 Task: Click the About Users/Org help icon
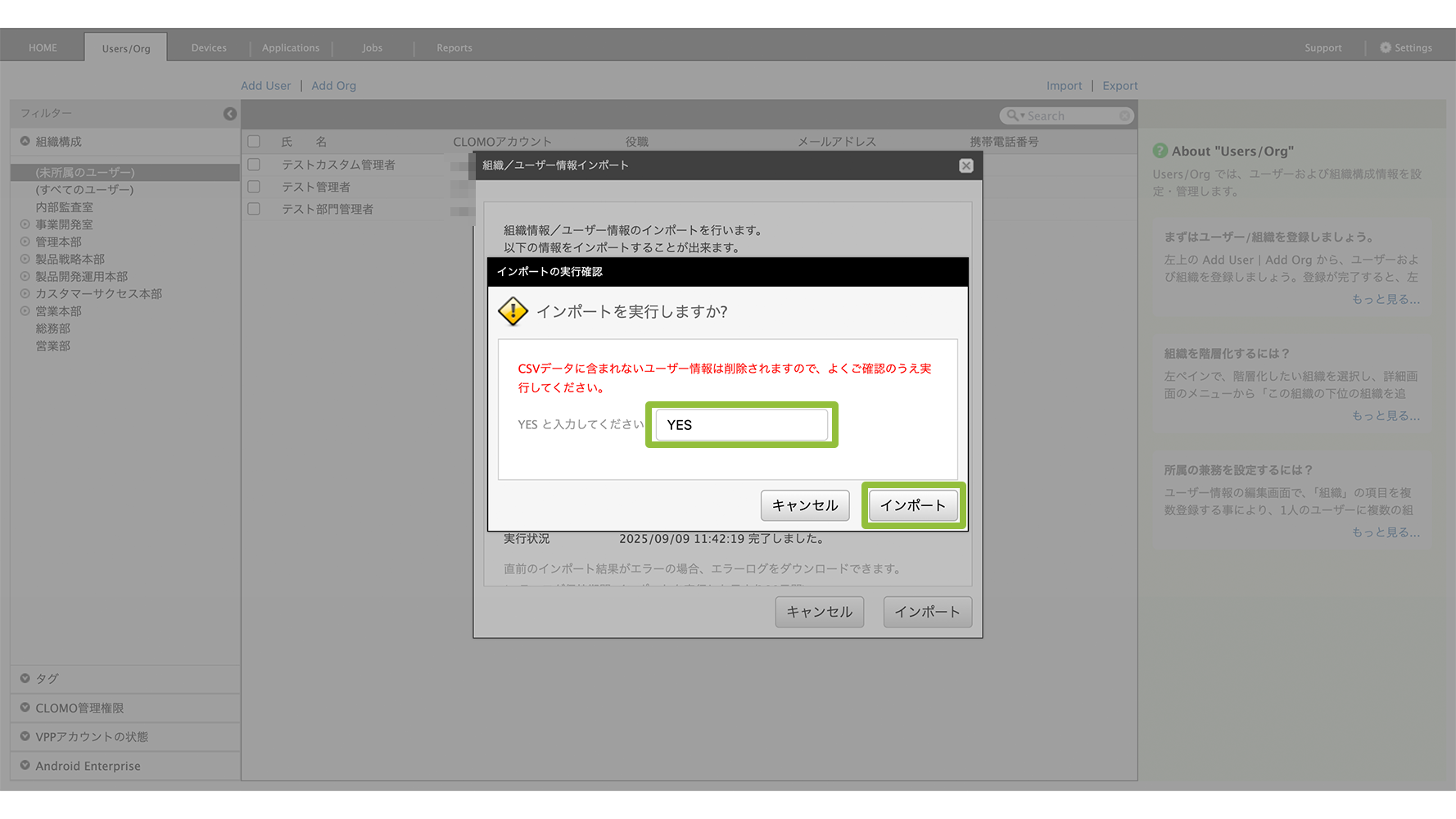tap(1160, 151)
